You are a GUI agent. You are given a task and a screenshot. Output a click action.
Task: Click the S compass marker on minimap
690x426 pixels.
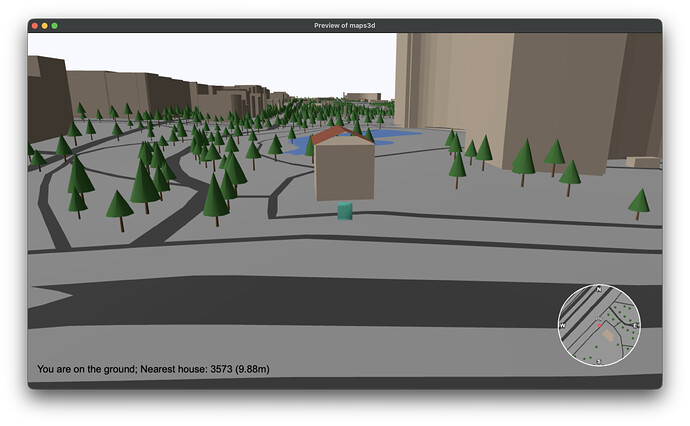[x=598, y=361]
